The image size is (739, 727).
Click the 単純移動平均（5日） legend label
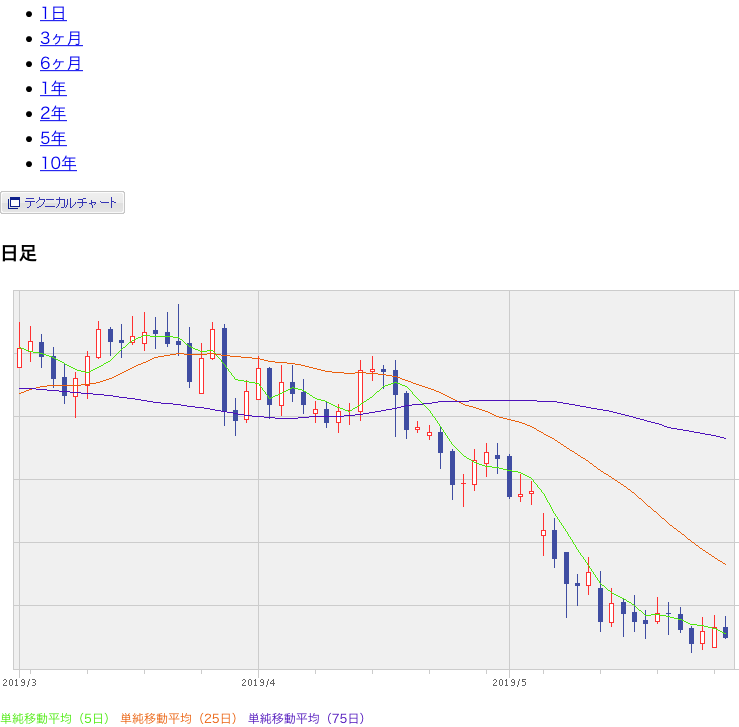pyautogui.click(x=55, y=719)
